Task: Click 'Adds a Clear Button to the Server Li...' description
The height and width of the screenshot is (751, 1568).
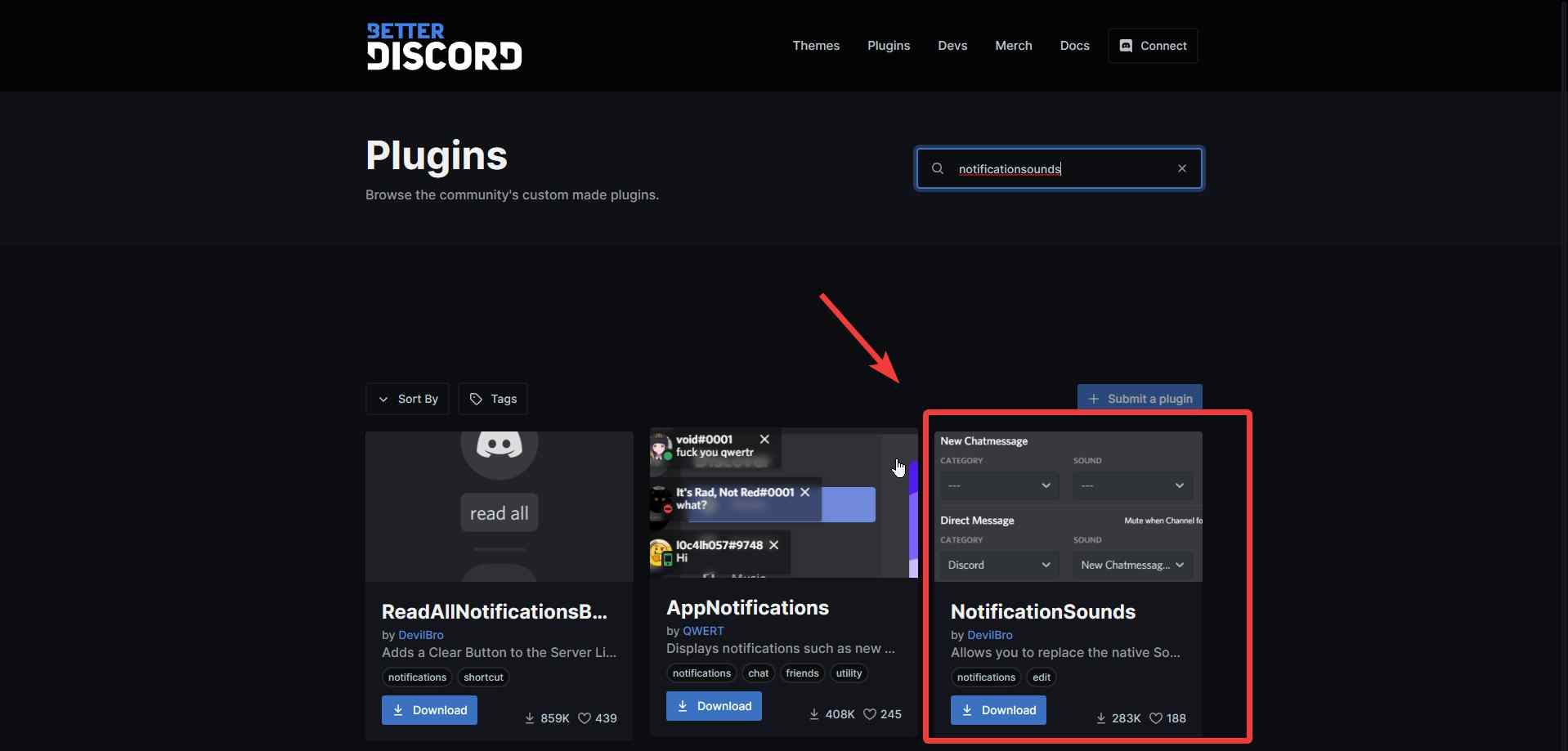Action: (499, 652)
